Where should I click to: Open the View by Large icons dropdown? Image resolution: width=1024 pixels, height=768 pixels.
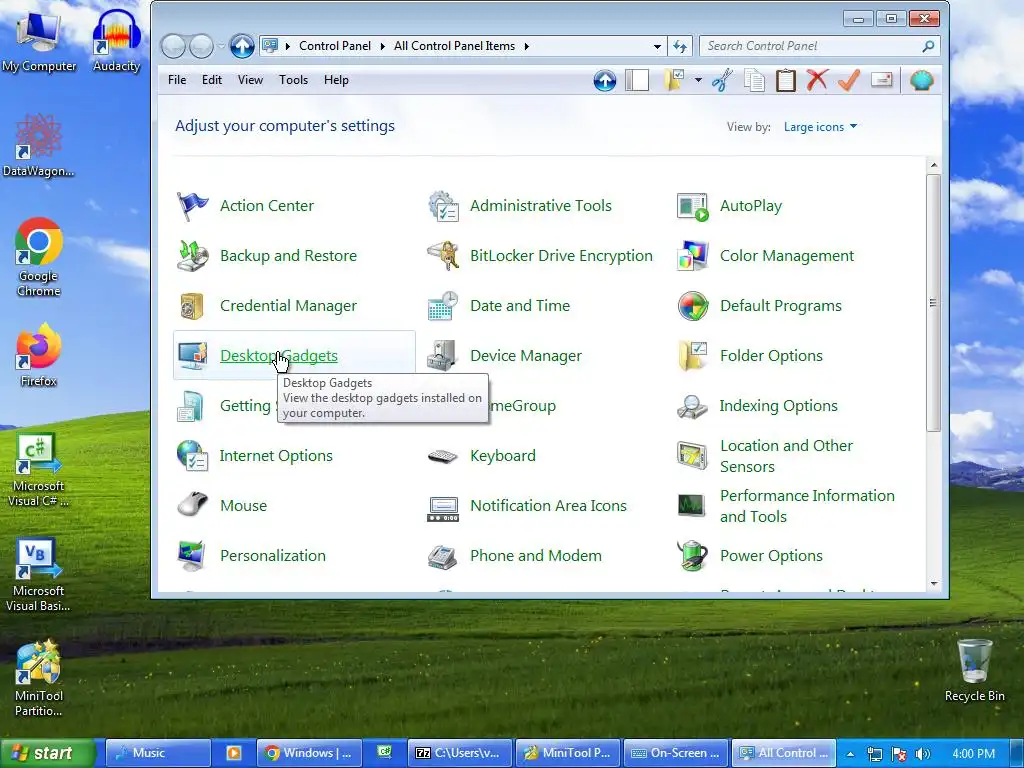tap(820, 127)
